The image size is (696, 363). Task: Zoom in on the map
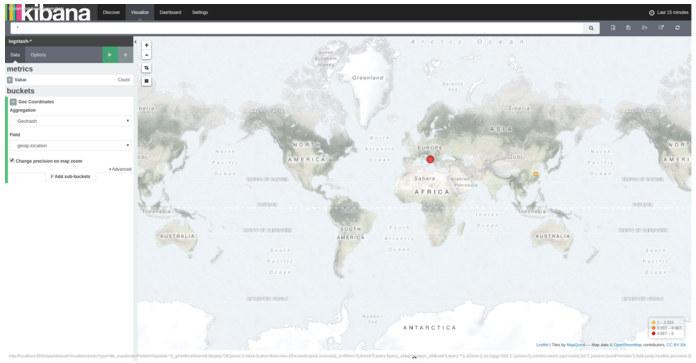(x=146, y=45)
